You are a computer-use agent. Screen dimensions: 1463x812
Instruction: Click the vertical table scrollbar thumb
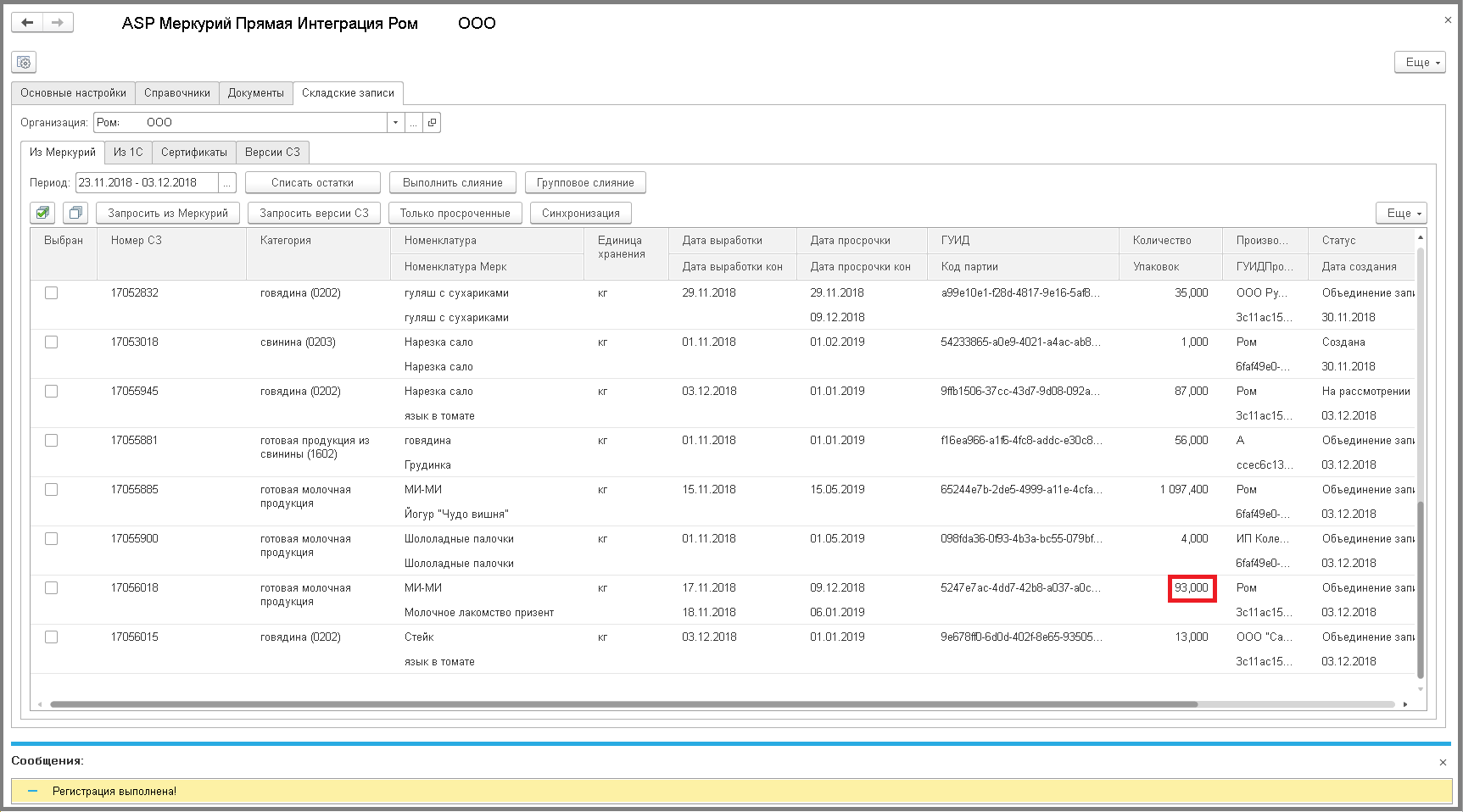tap(1421, 589)
